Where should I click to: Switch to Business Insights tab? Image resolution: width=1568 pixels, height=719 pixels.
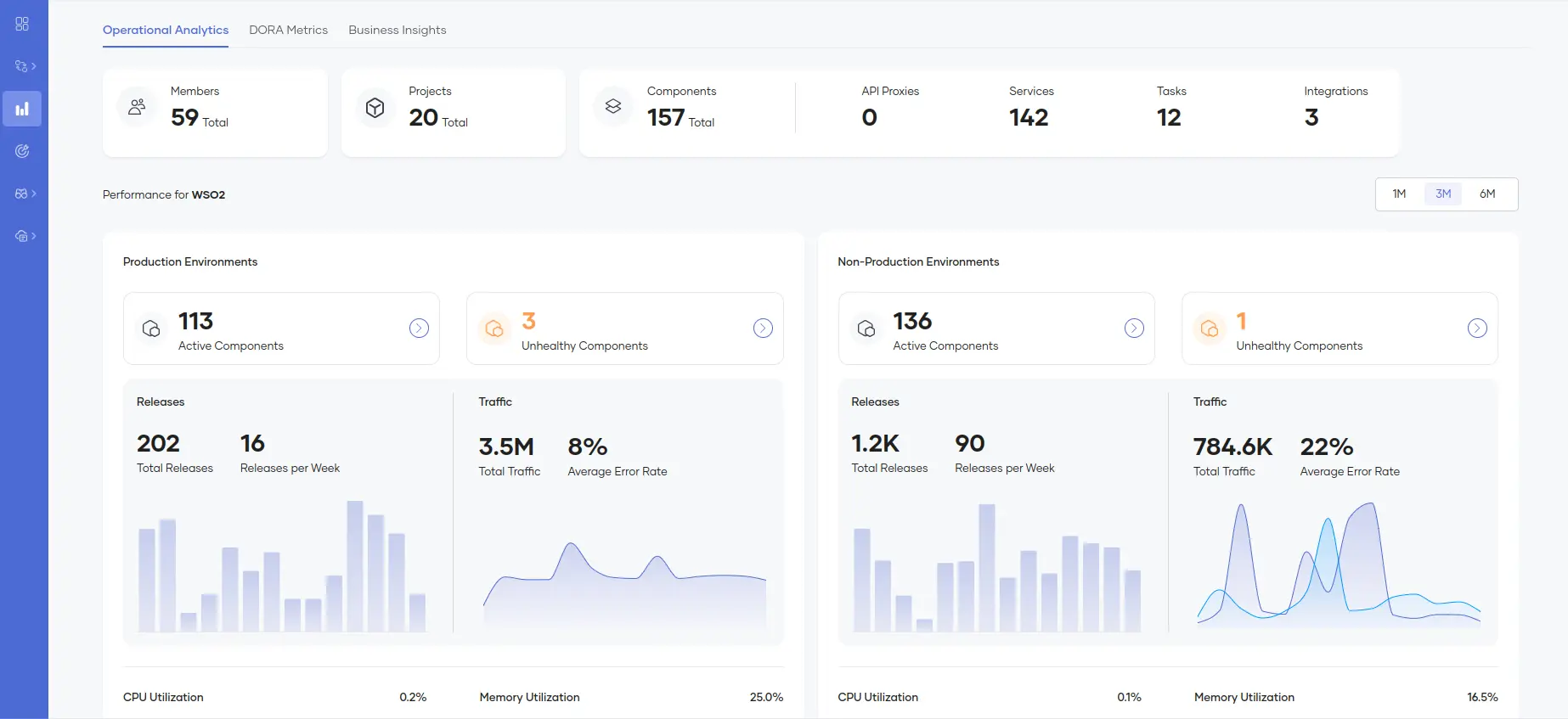tap(397, 30)
